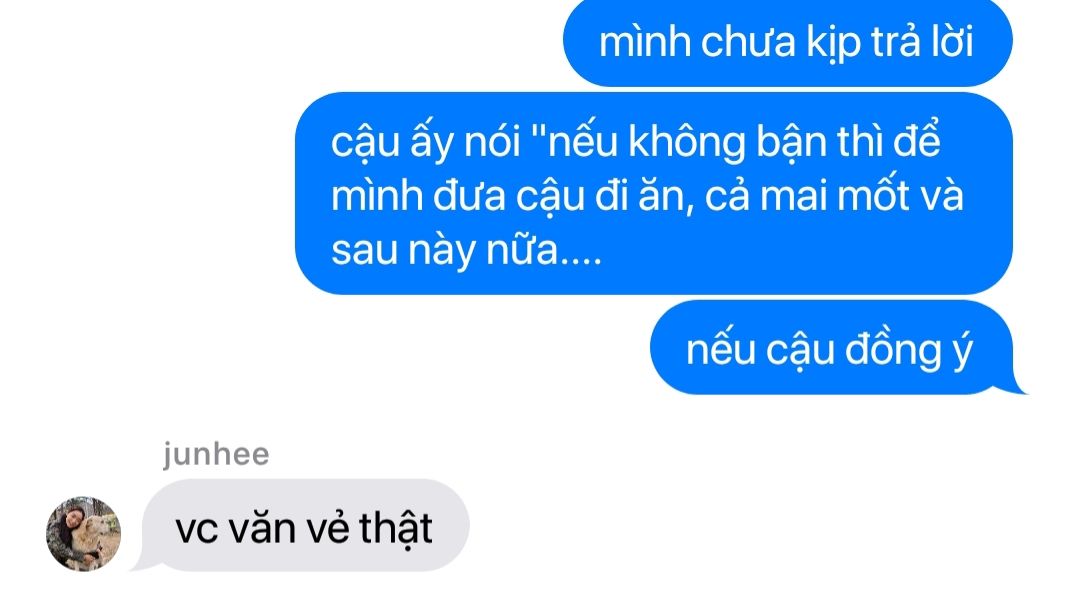Click the 'sau này nữa....' line of text

coord(466,249)
